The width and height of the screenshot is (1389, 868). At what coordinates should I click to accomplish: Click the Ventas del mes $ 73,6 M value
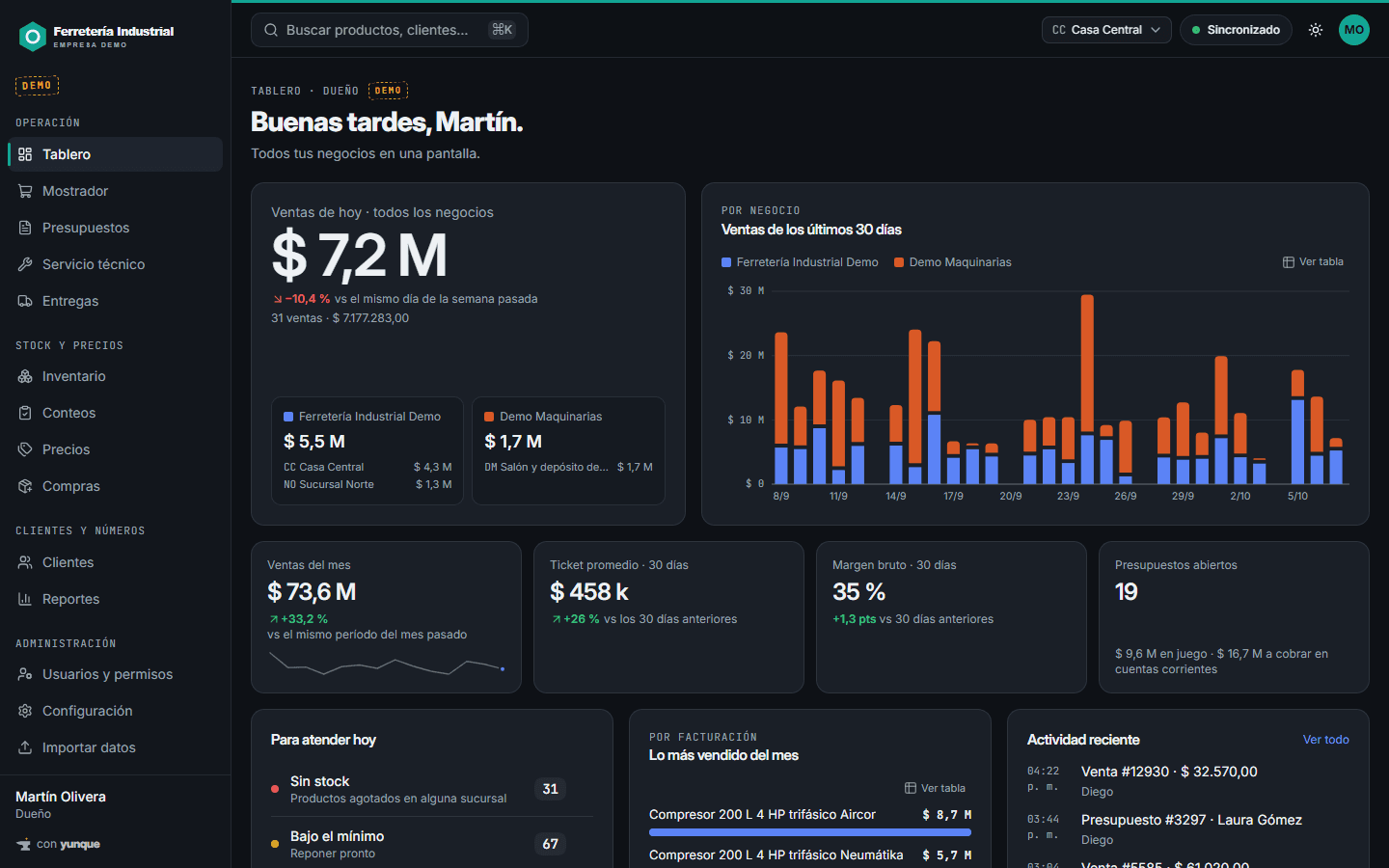pyautogui.click(x=312, y=591)
